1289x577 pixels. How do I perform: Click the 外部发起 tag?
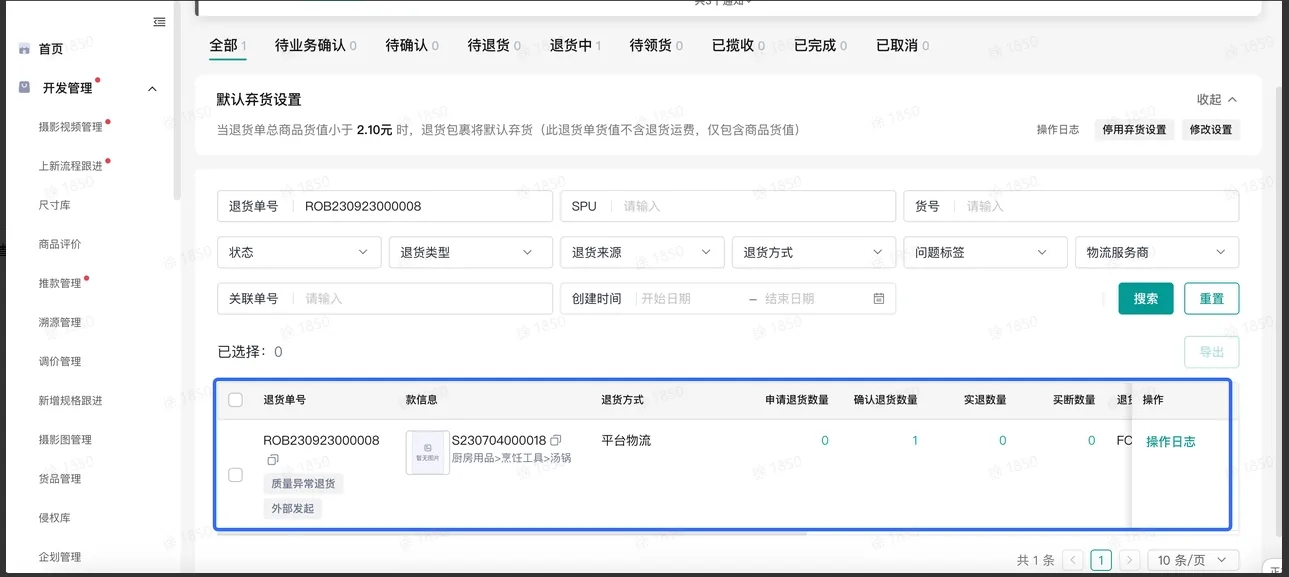(293, 508)
